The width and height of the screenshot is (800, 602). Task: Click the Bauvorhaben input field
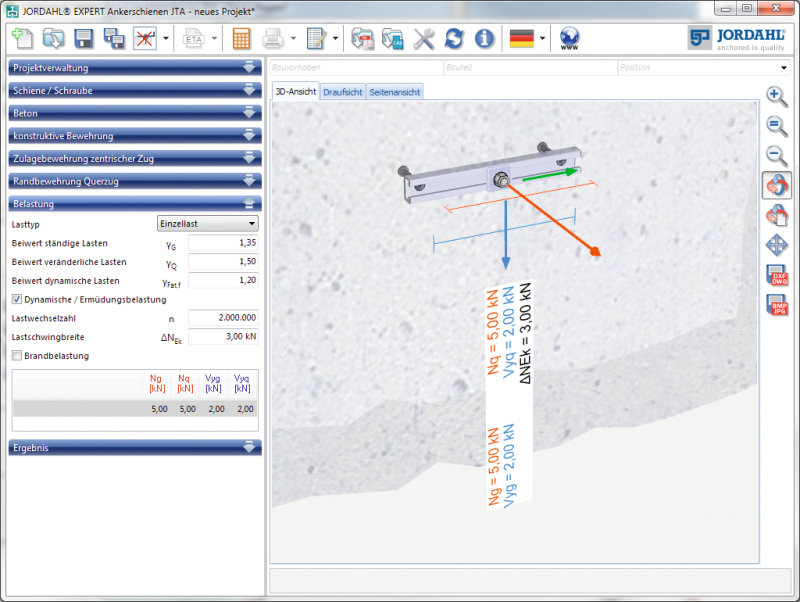[357, 67]
